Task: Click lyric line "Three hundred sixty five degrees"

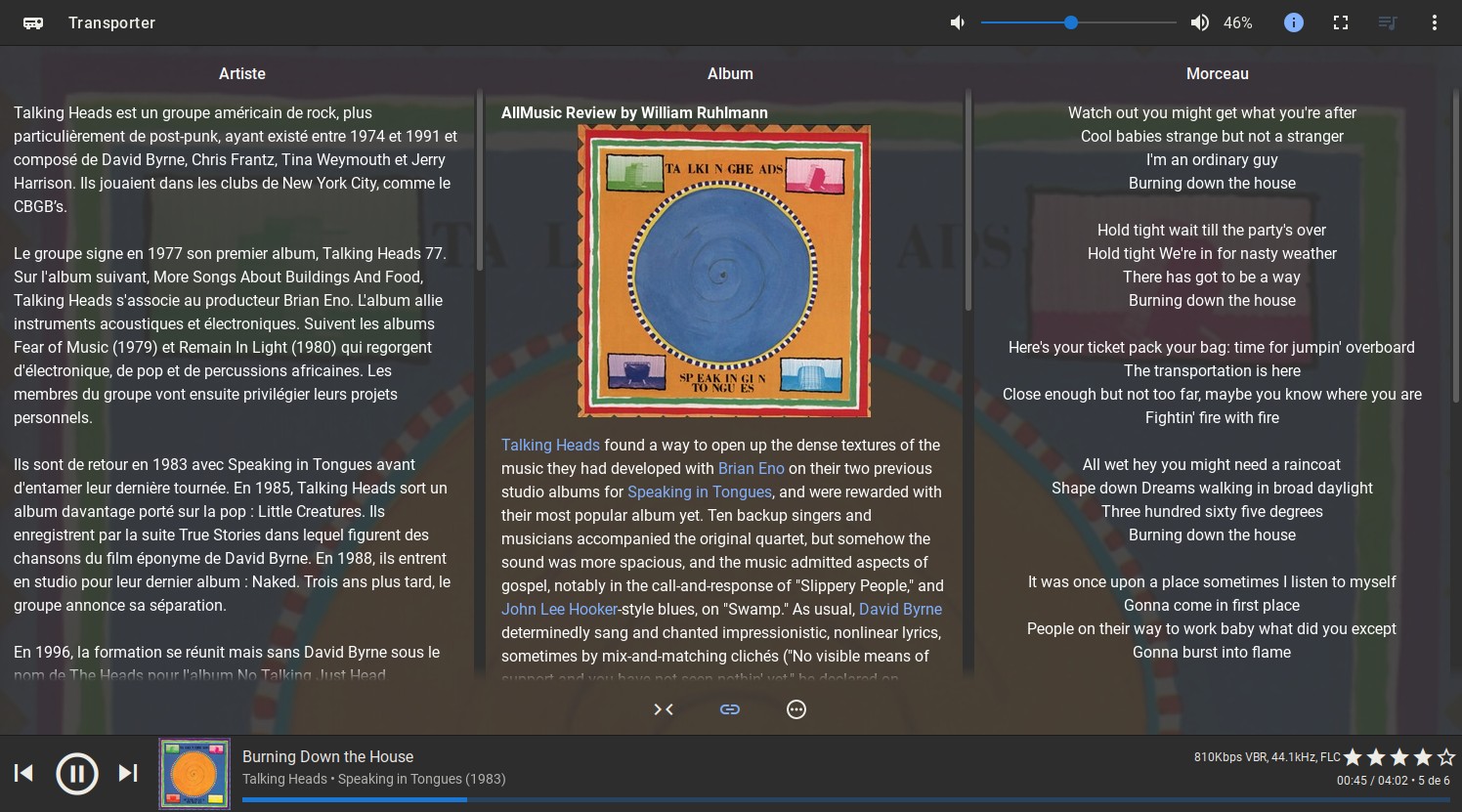Action: click(1212, 511)
